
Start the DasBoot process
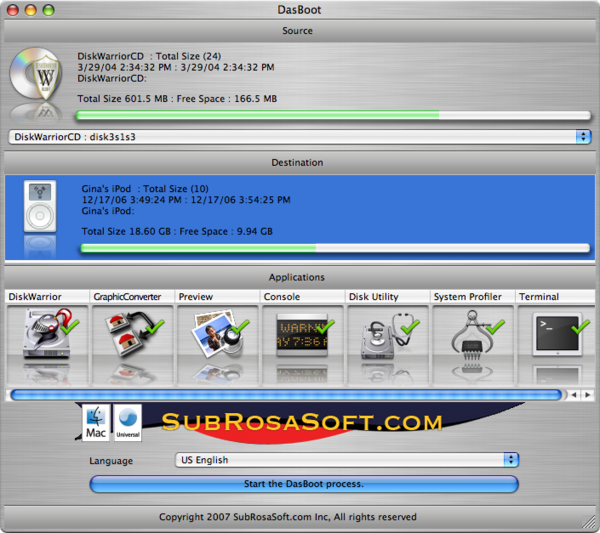click(304, 484)
